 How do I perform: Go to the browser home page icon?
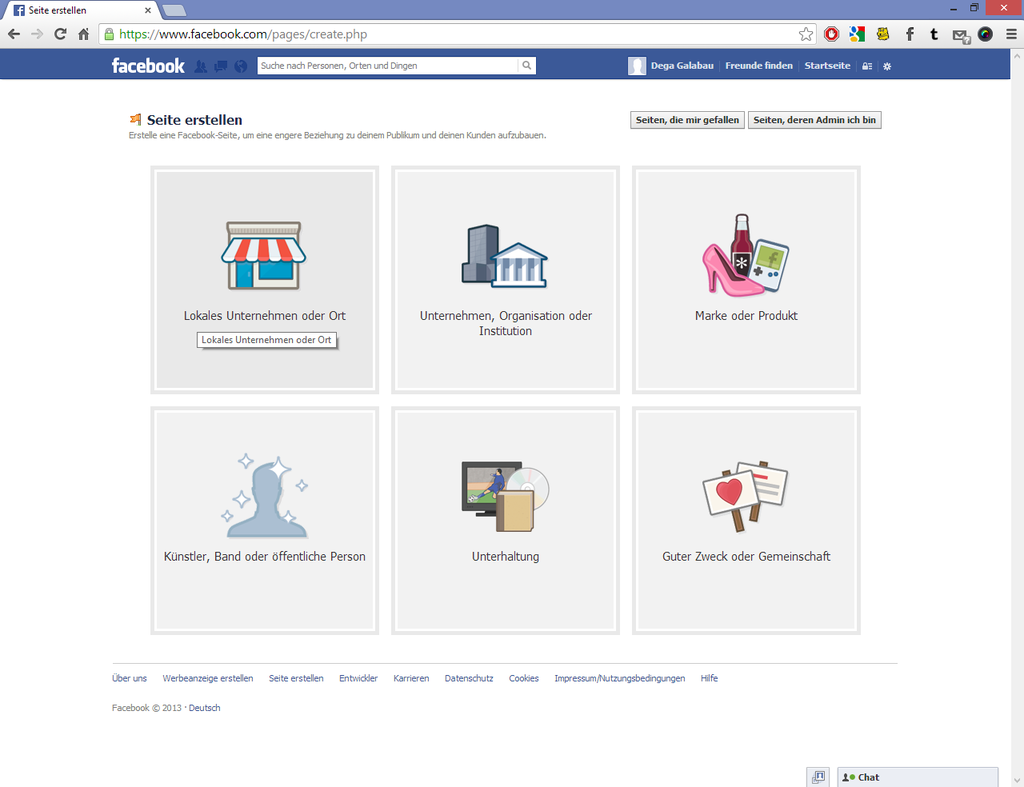(84, 34)
